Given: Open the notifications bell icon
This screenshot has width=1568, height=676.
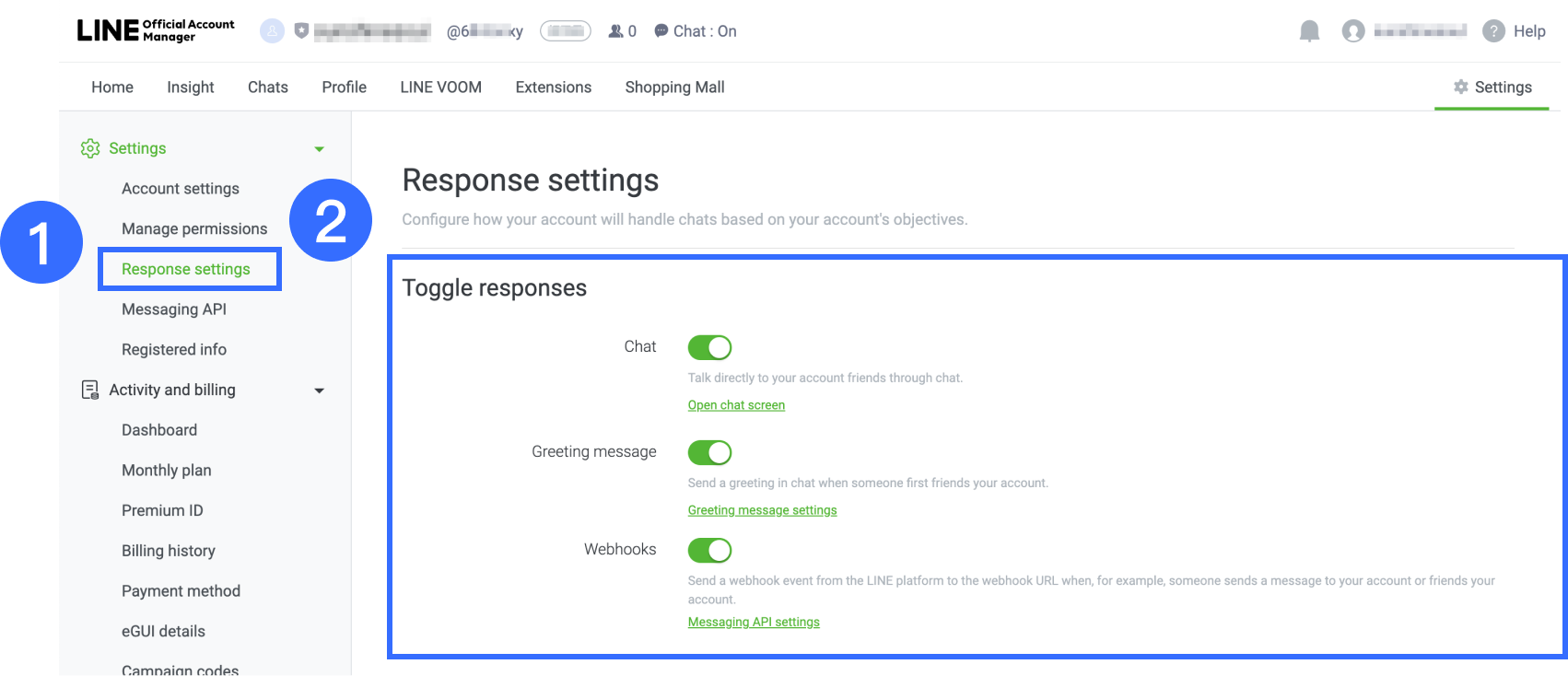Looking at the screenshot, I should (1309, 31).
